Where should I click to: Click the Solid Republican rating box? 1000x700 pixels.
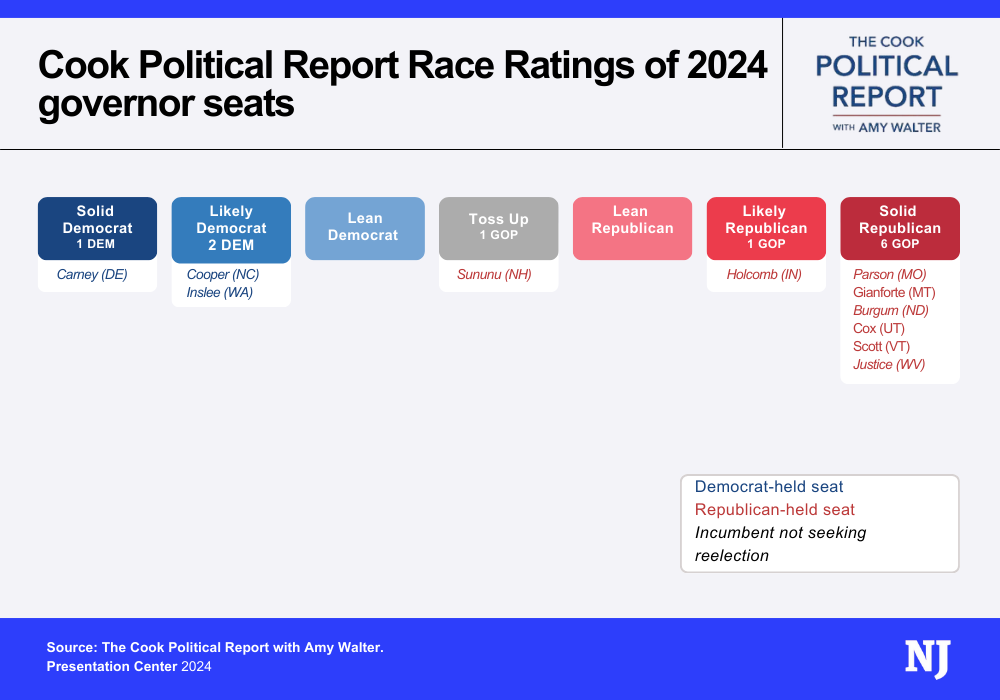tap(899, 228)
